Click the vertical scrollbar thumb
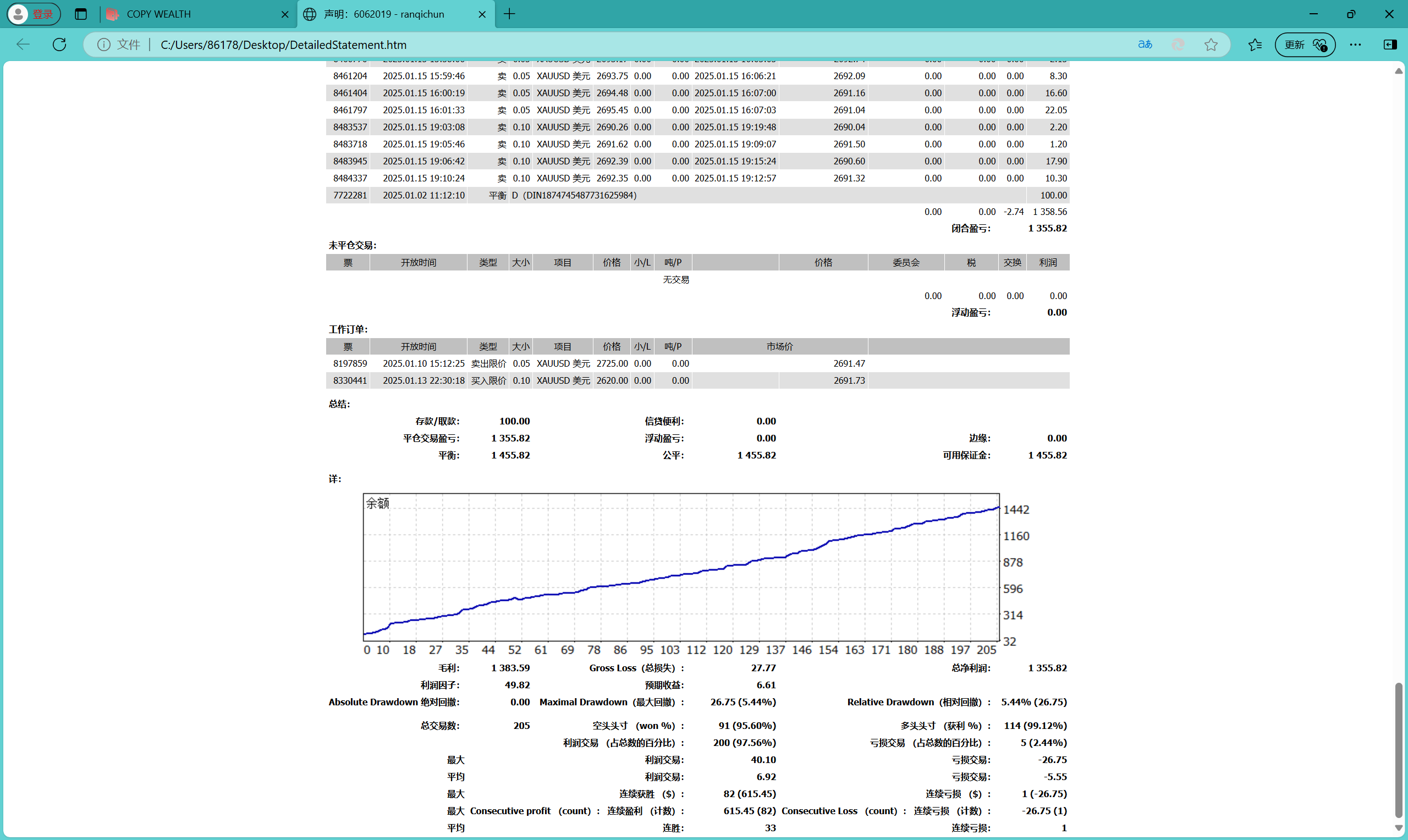The width and height of the screenshot is (1408, 840). pos(1399,750)
